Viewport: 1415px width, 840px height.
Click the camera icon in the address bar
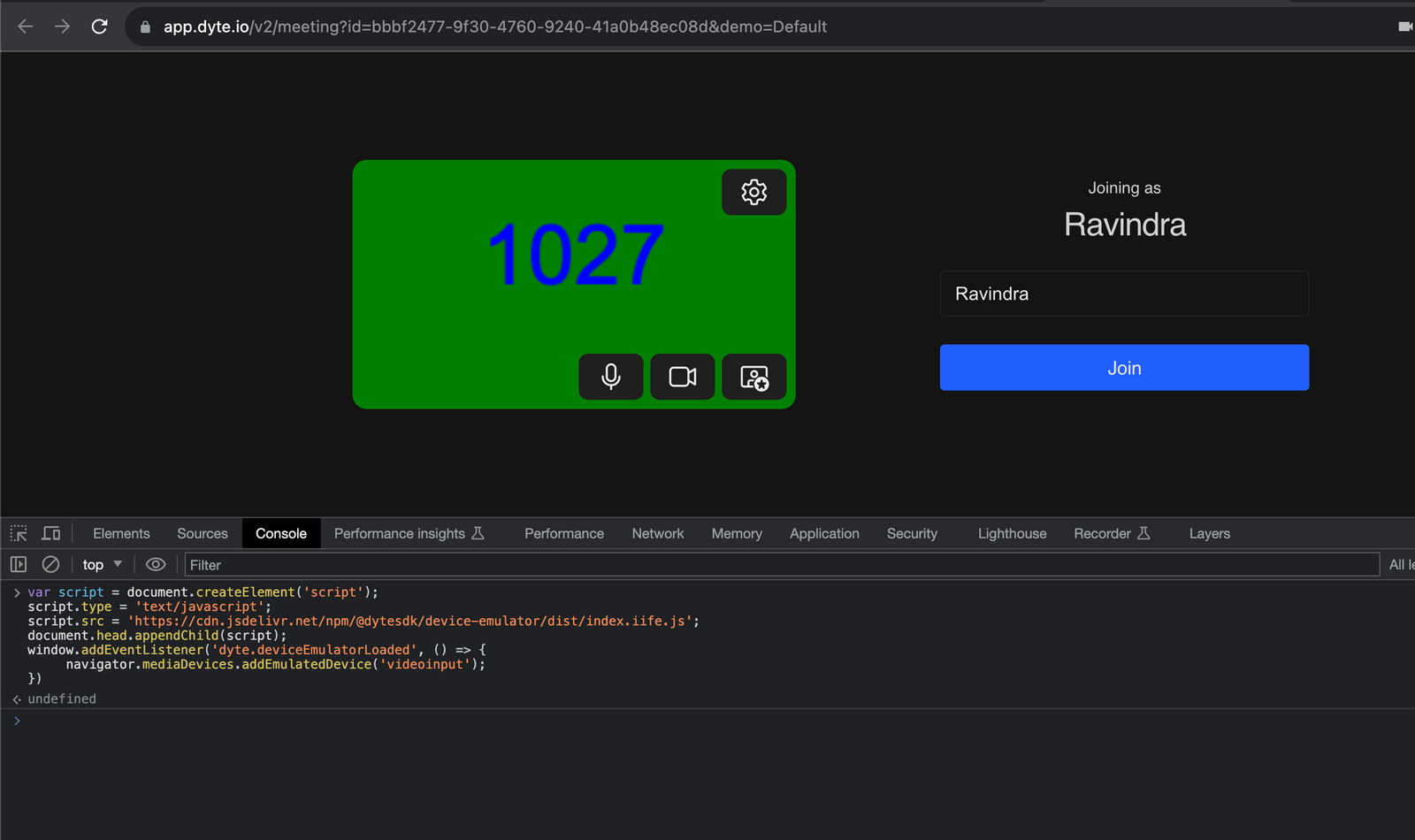(x=1406, y=27)
